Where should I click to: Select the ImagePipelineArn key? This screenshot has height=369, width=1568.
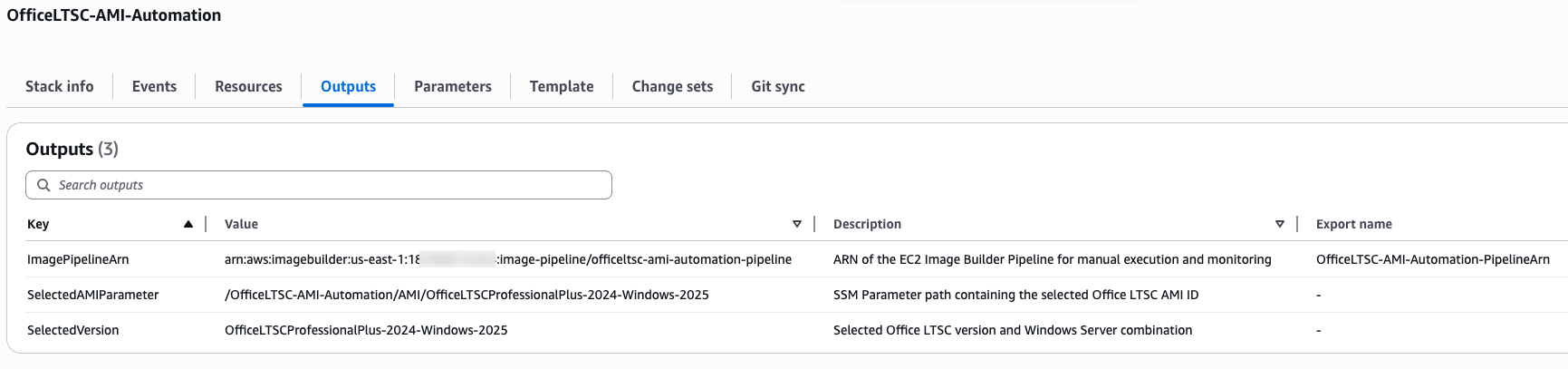point(78,259)
